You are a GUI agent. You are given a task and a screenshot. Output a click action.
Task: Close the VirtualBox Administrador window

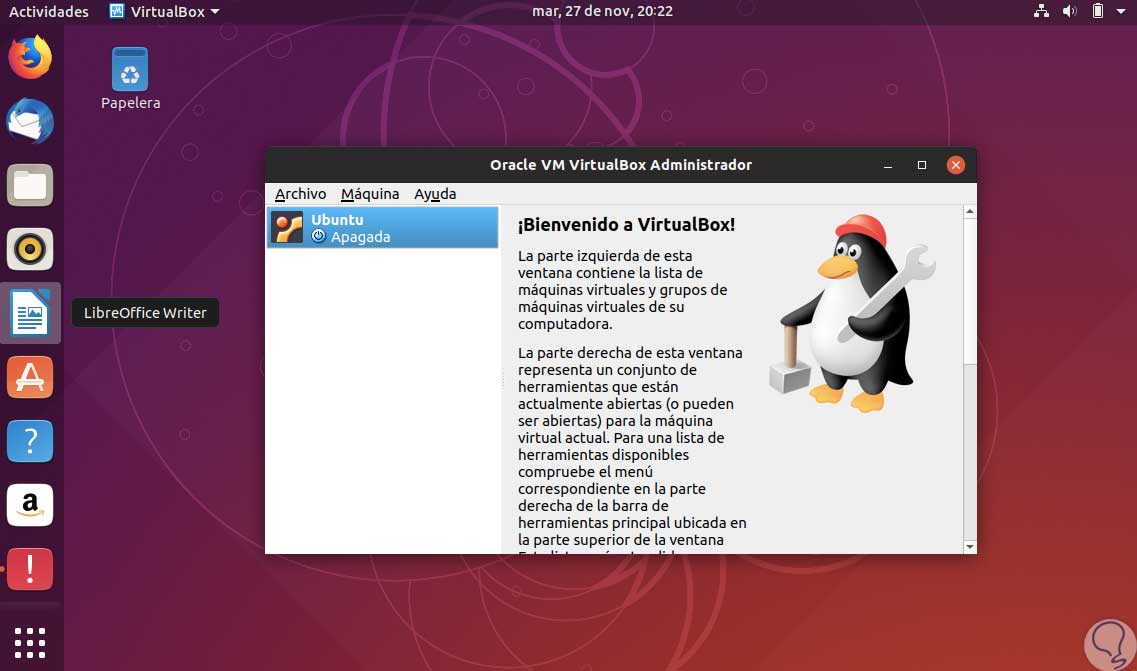click(x=956, y=165)
